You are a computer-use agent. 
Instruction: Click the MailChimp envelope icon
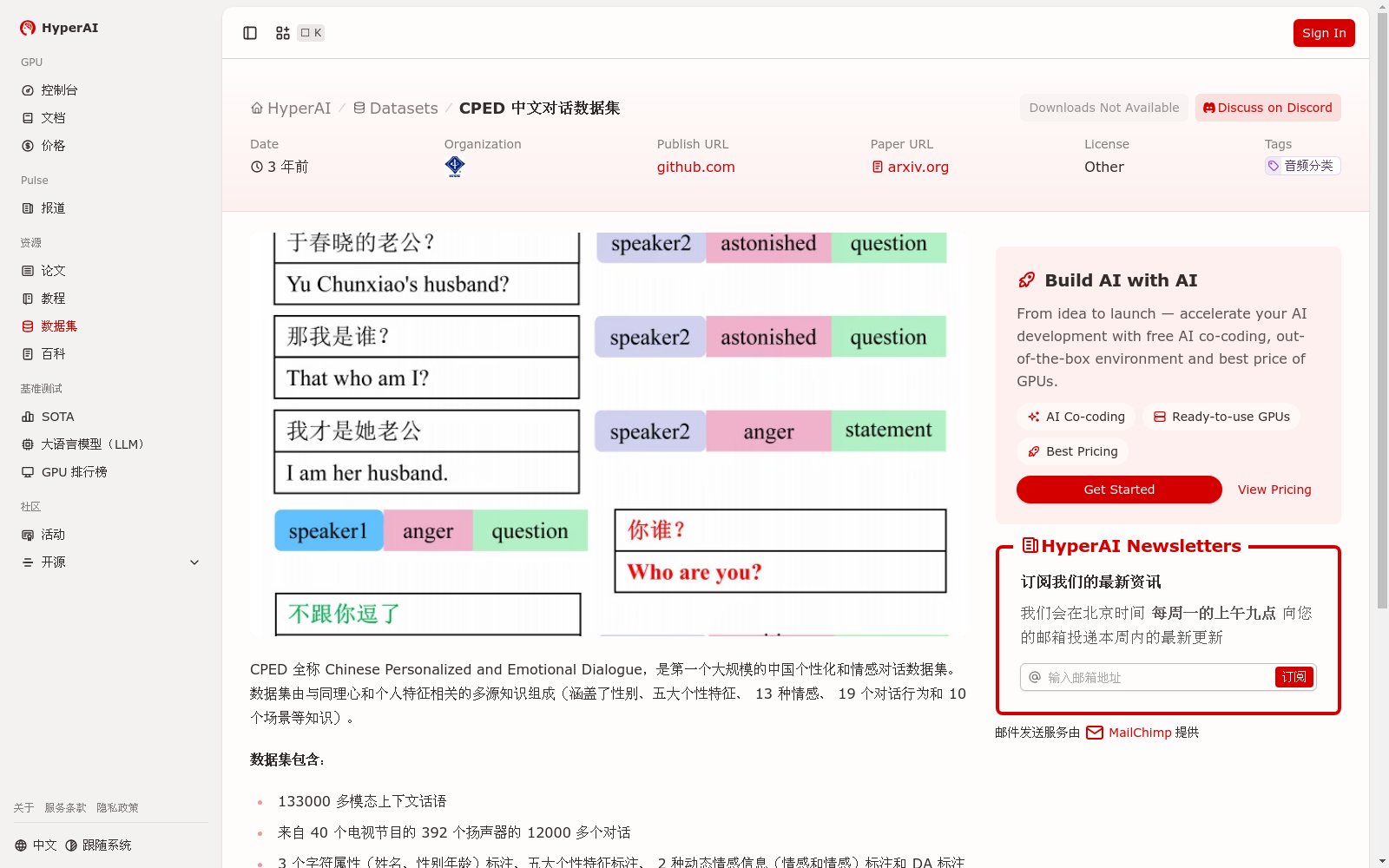click(x=1095, y=733)
